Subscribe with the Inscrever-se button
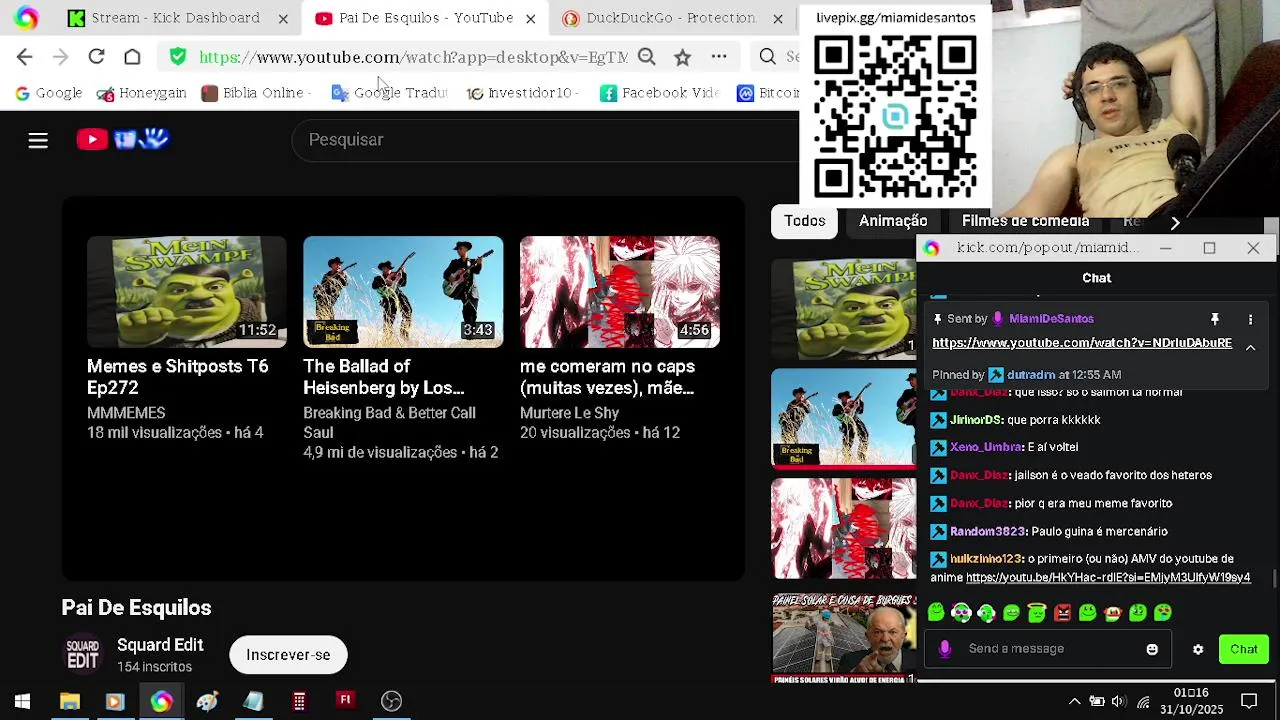The height and width of the screenshot is (720, 1280). pos(288,655)
